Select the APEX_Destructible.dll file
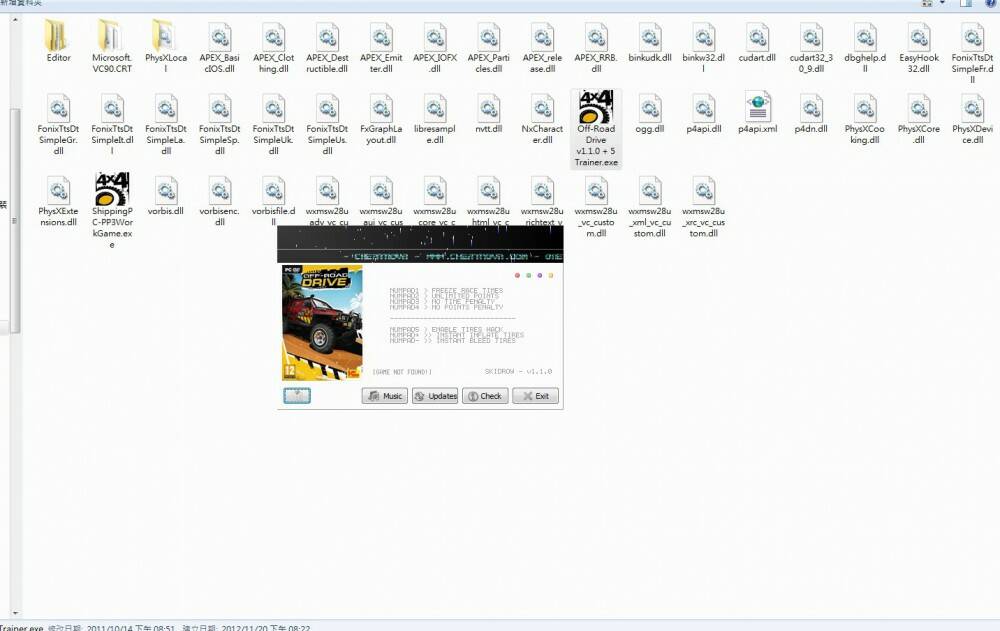This screenshot has width=1000, height=631. pyautogui.click(x=327, y=46)
